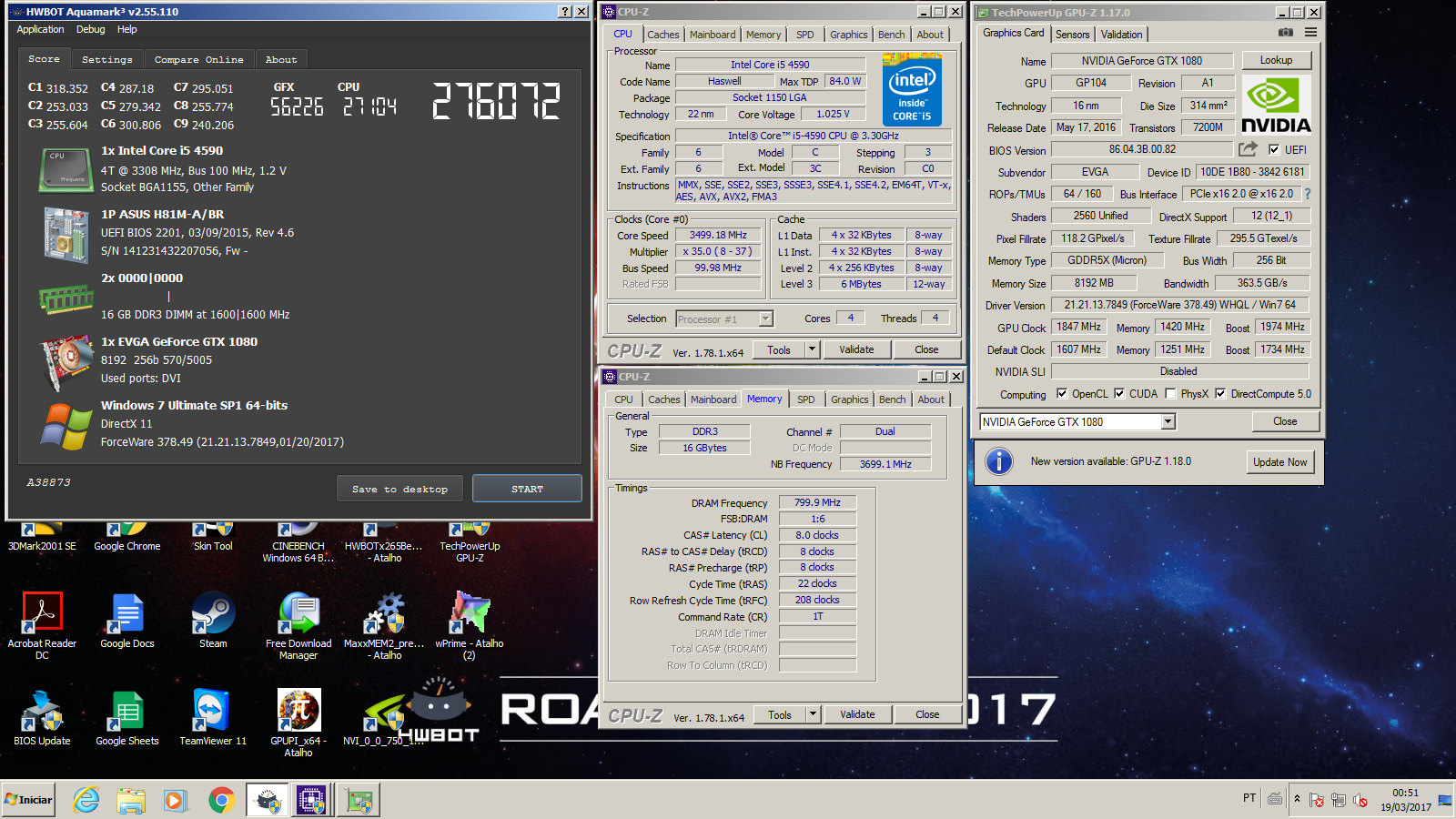
Task: Open the Processor #1 selection dropdown
Action: pos(766,318)
